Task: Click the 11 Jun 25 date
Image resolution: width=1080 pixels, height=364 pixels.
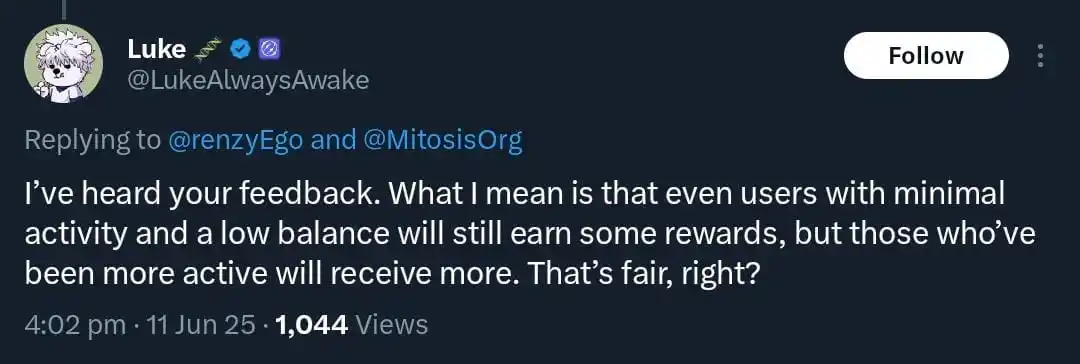Action: (200, 324)
